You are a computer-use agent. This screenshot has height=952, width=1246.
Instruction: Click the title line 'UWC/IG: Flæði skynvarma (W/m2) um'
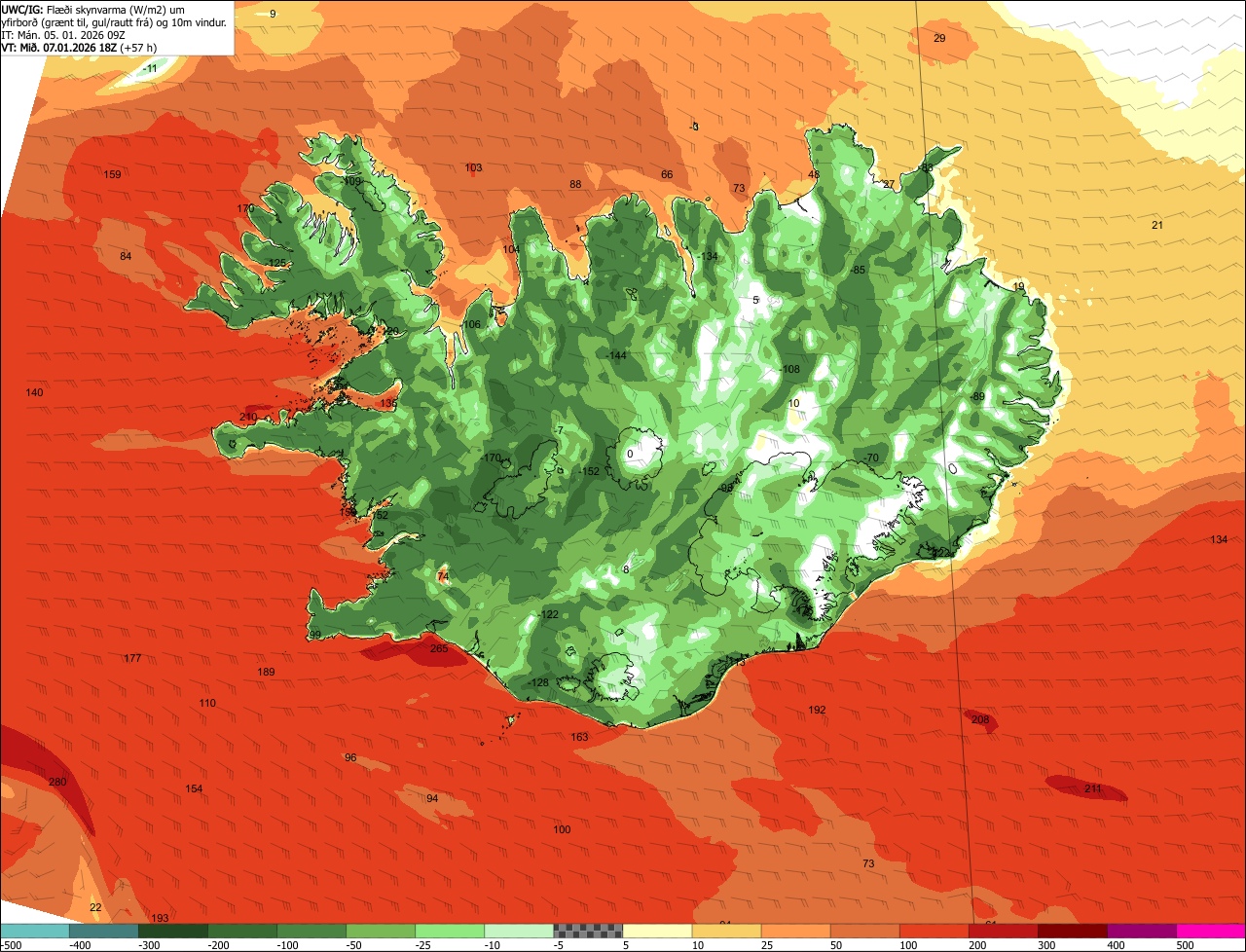pos(92,9)
